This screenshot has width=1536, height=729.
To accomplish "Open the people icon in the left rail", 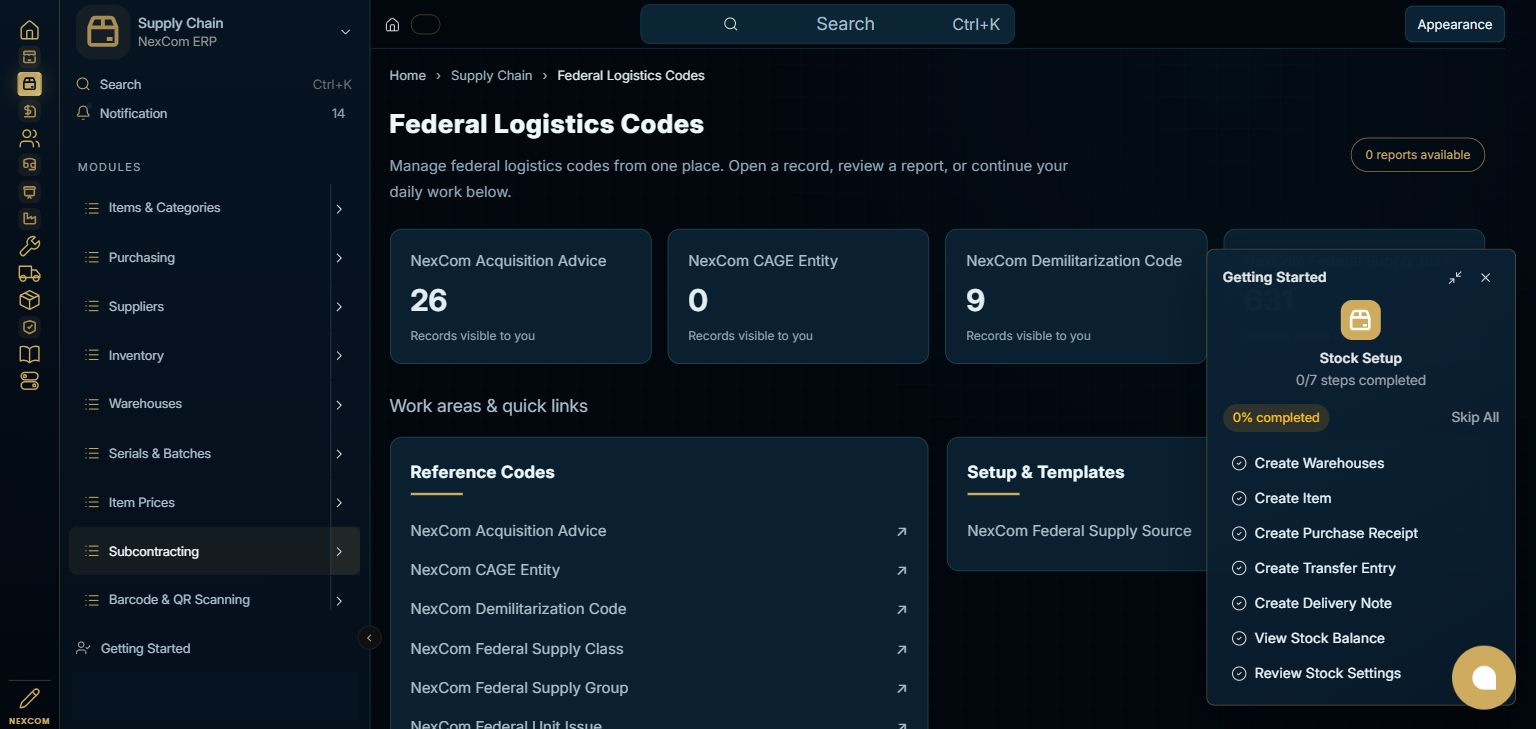I will pos(30,138).
